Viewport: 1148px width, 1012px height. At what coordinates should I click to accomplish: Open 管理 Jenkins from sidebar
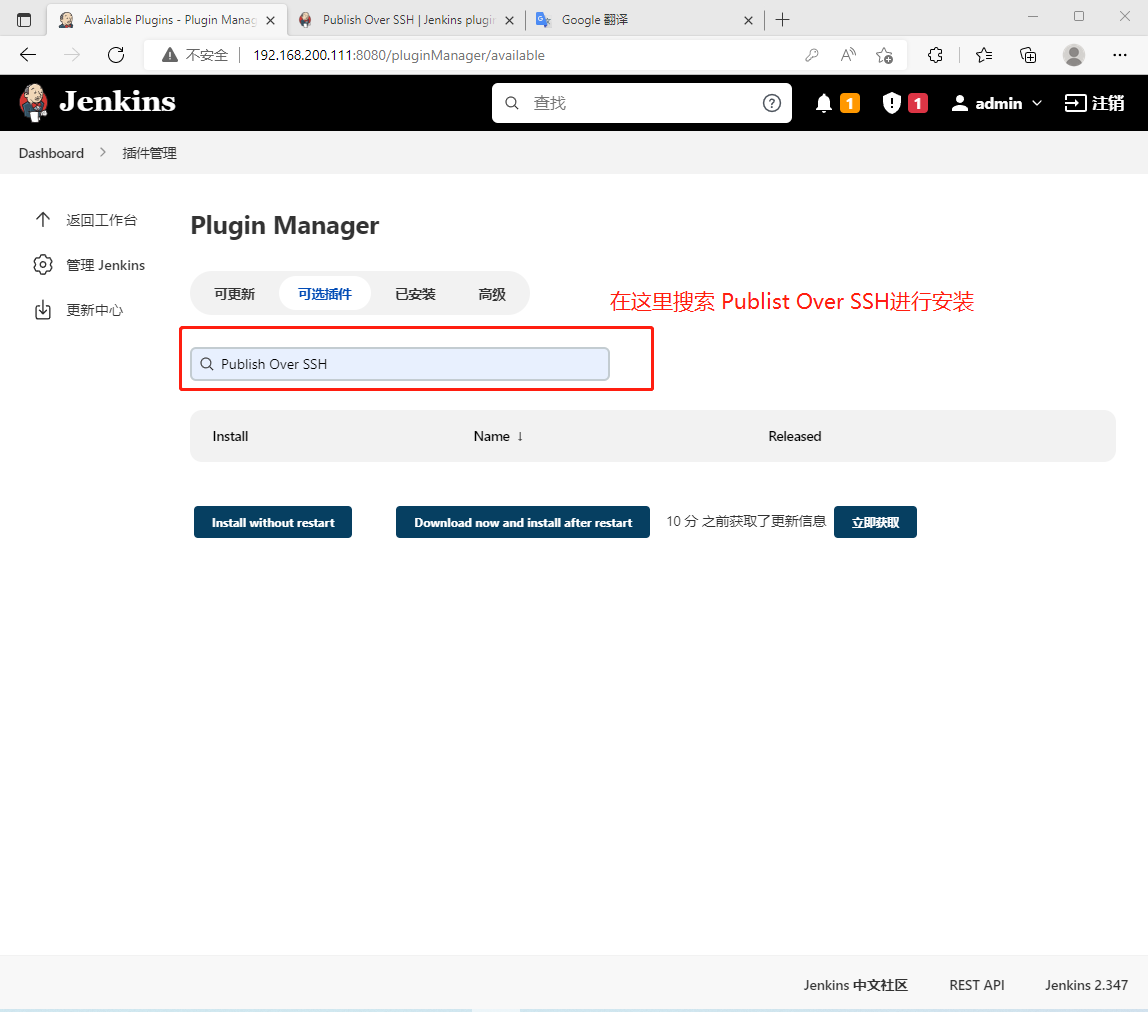click(105, 265)
